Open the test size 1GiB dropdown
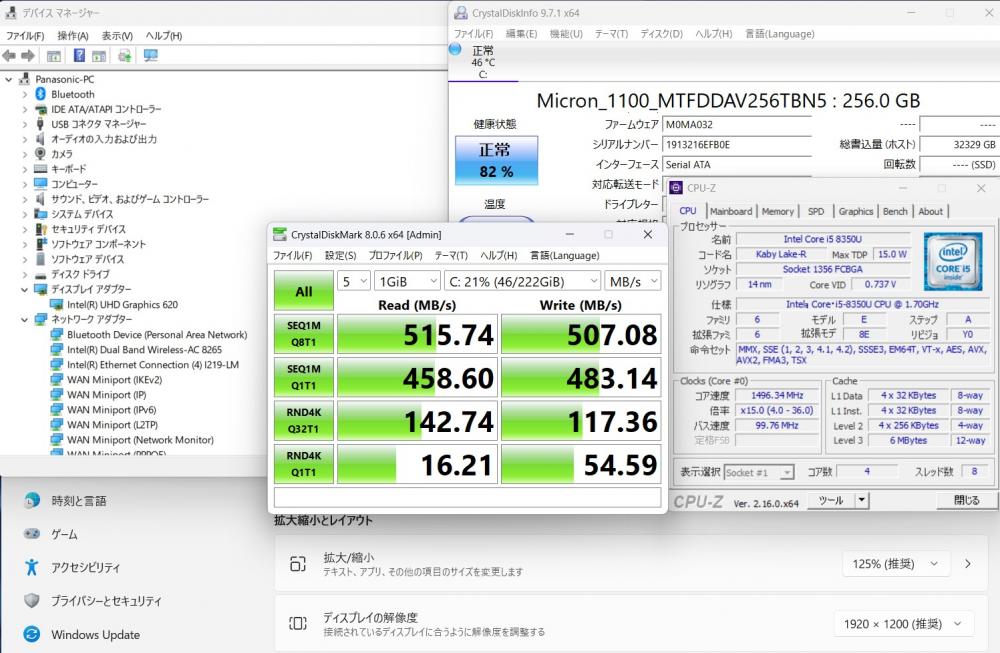The image size is (1000, 653). tap(406, 282)
